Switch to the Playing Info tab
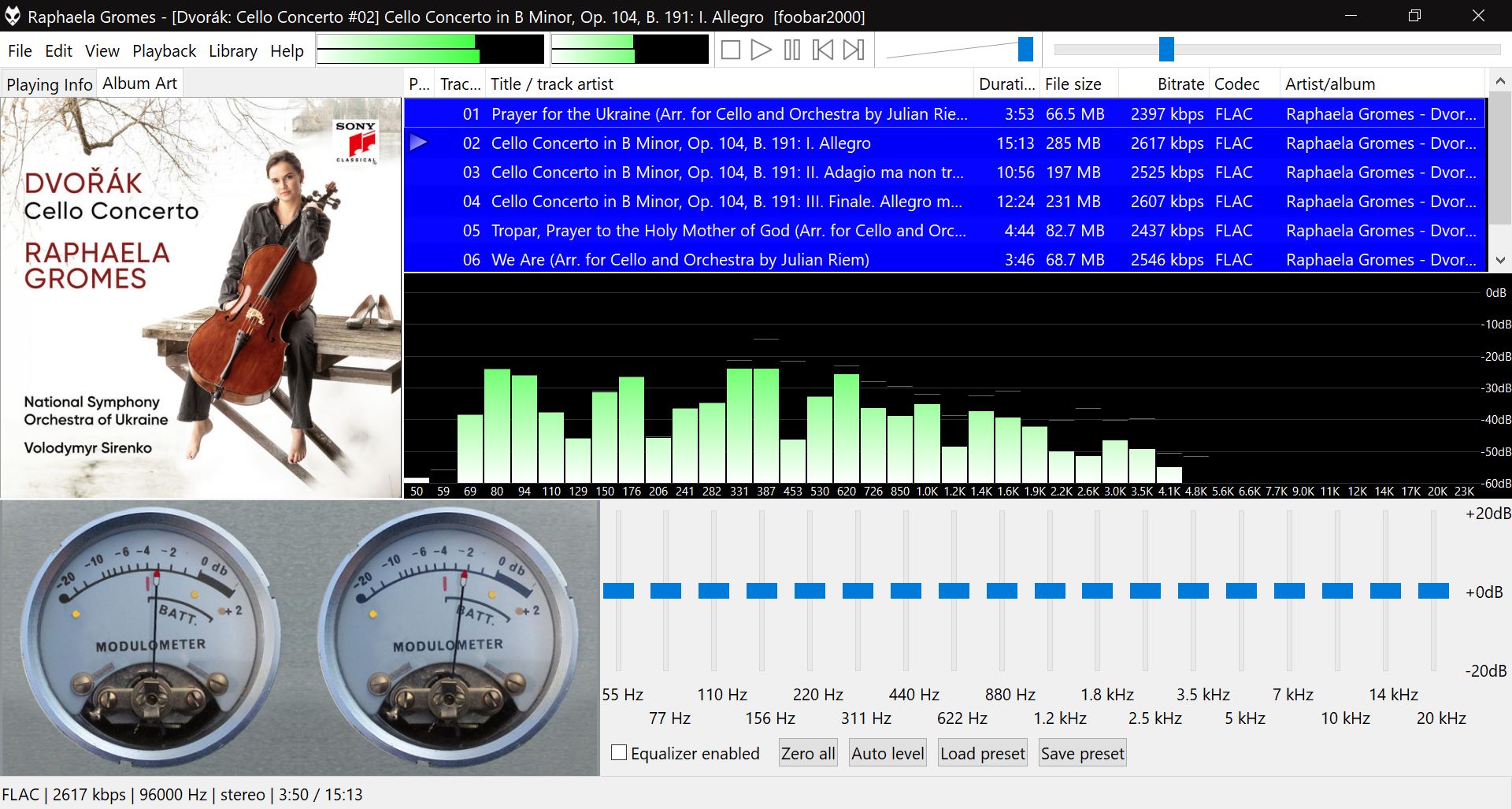Viewport: 1512px width, 809px height. click(x=49, y=84)
